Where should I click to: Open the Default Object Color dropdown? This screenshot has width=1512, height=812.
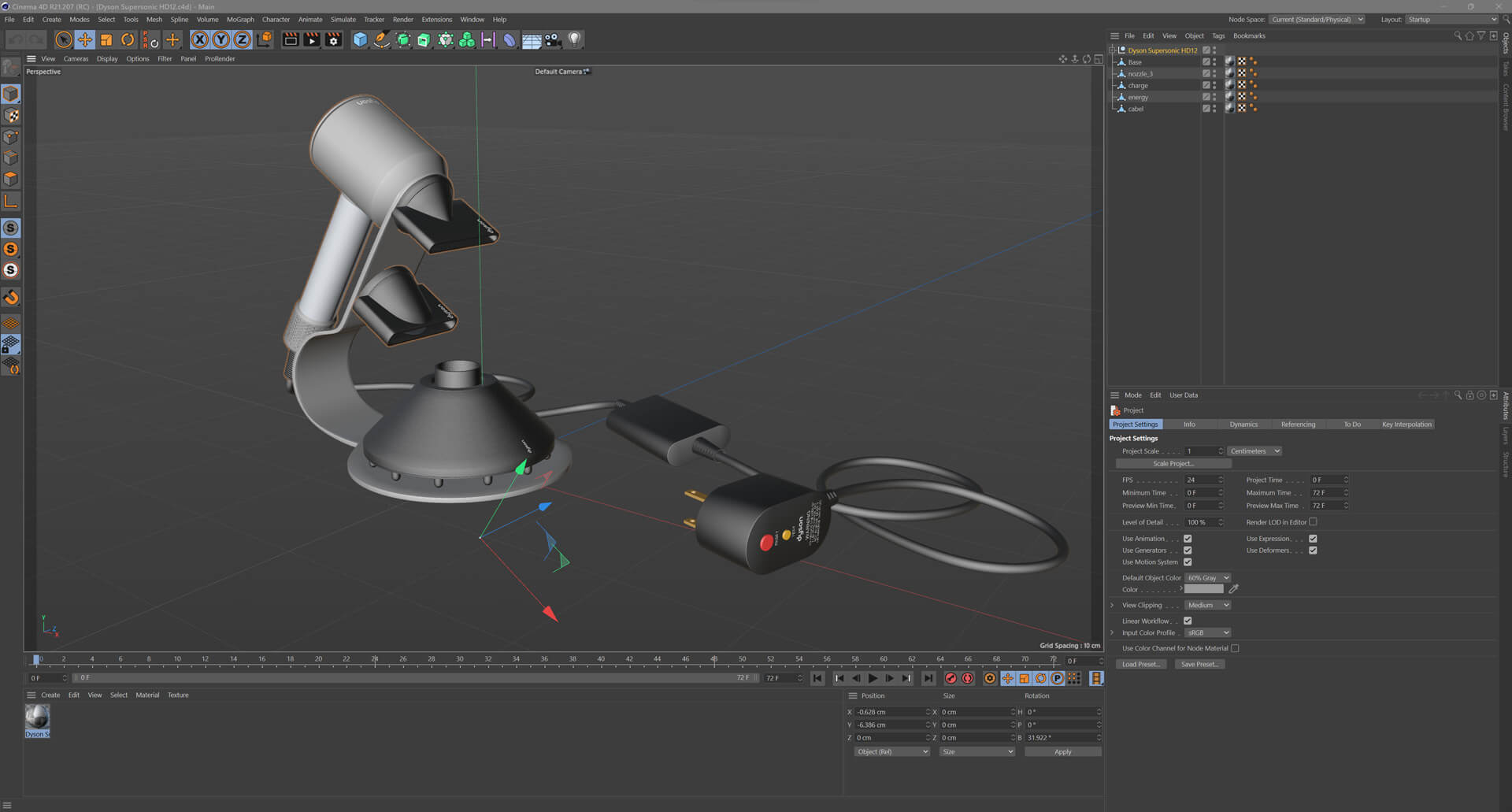point(1207,578)
